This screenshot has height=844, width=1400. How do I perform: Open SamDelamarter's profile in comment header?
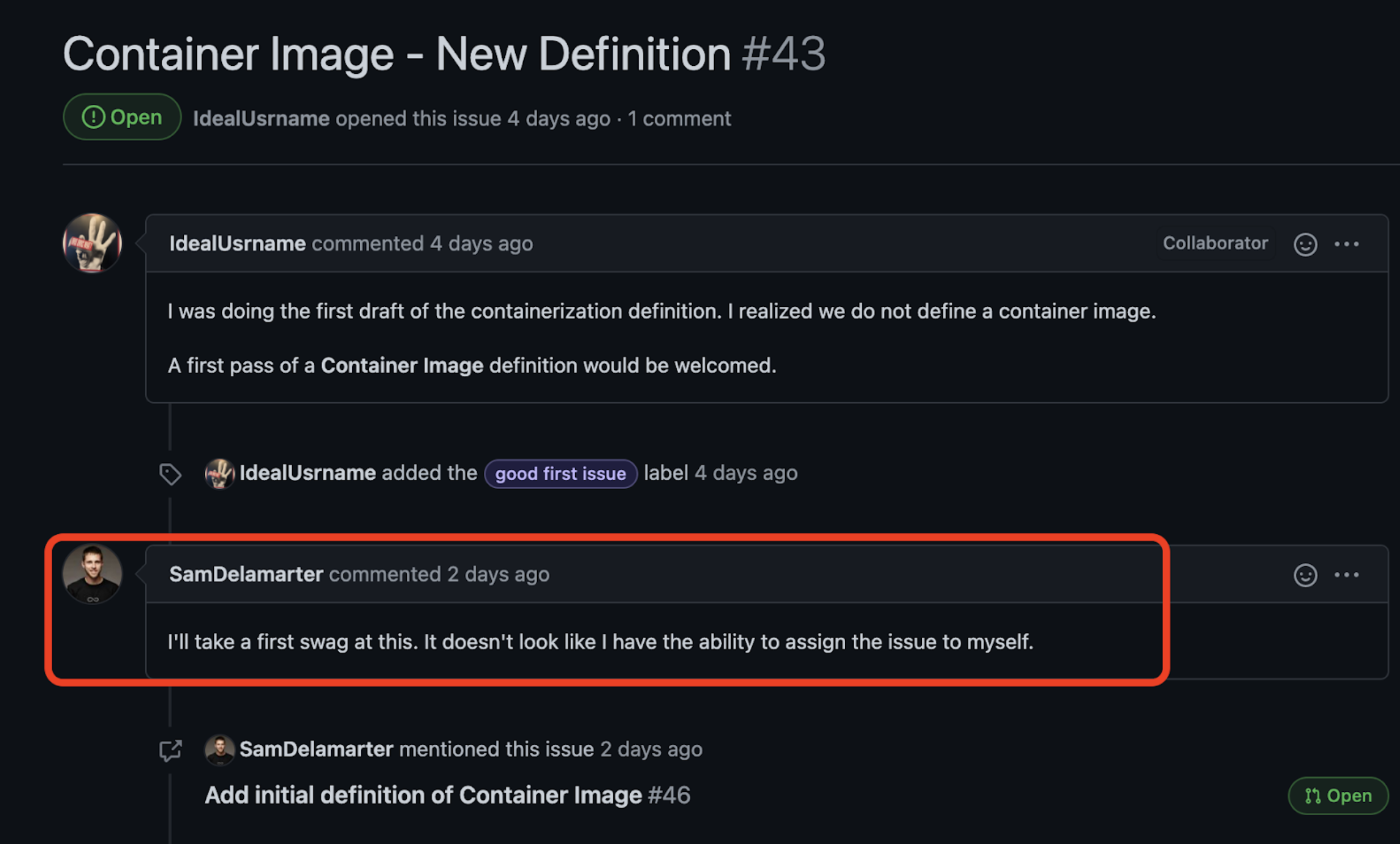pyautogui.click(x=246, y=574)
